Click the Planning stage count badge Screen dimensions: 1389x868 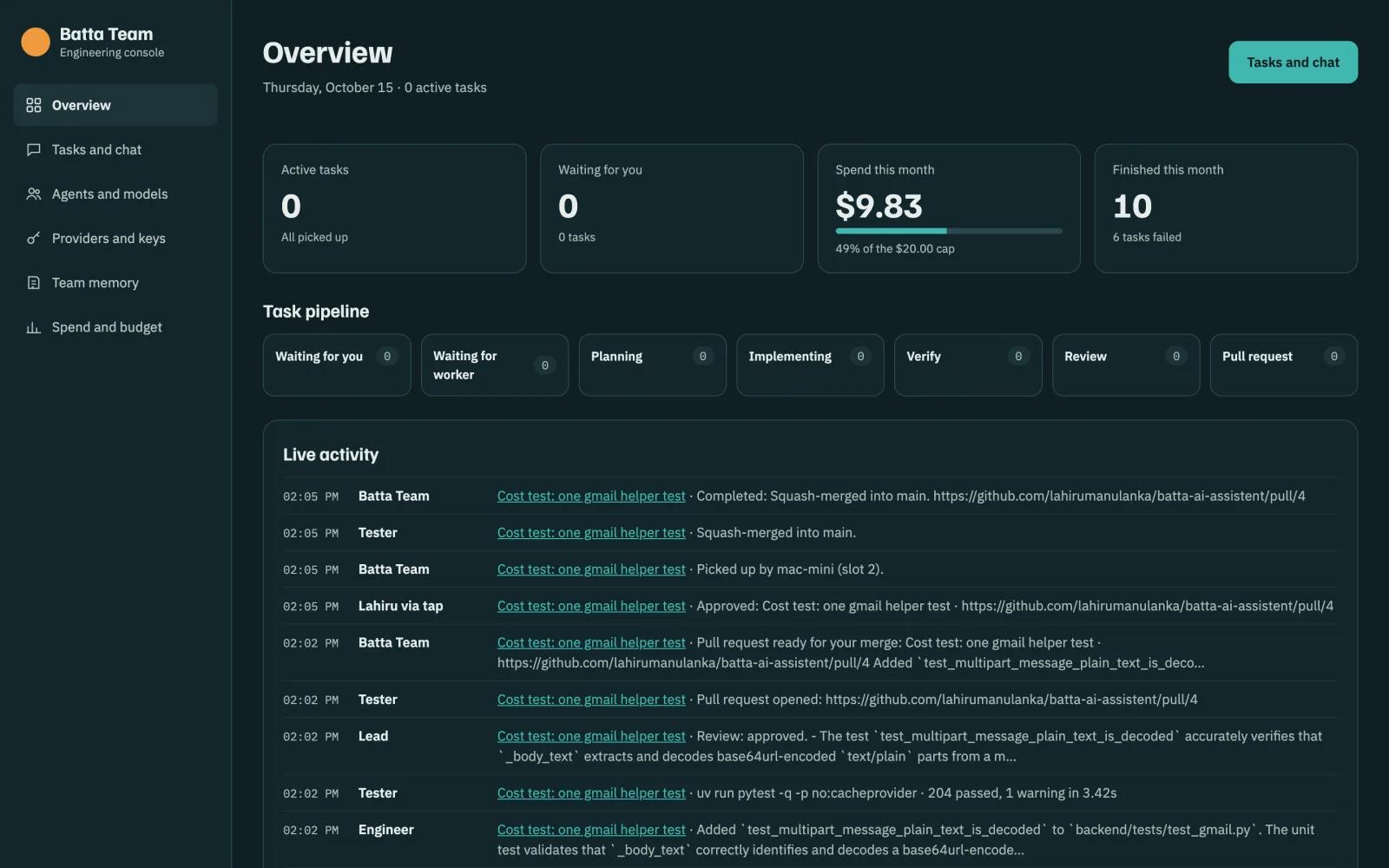[x=702, y=357]
